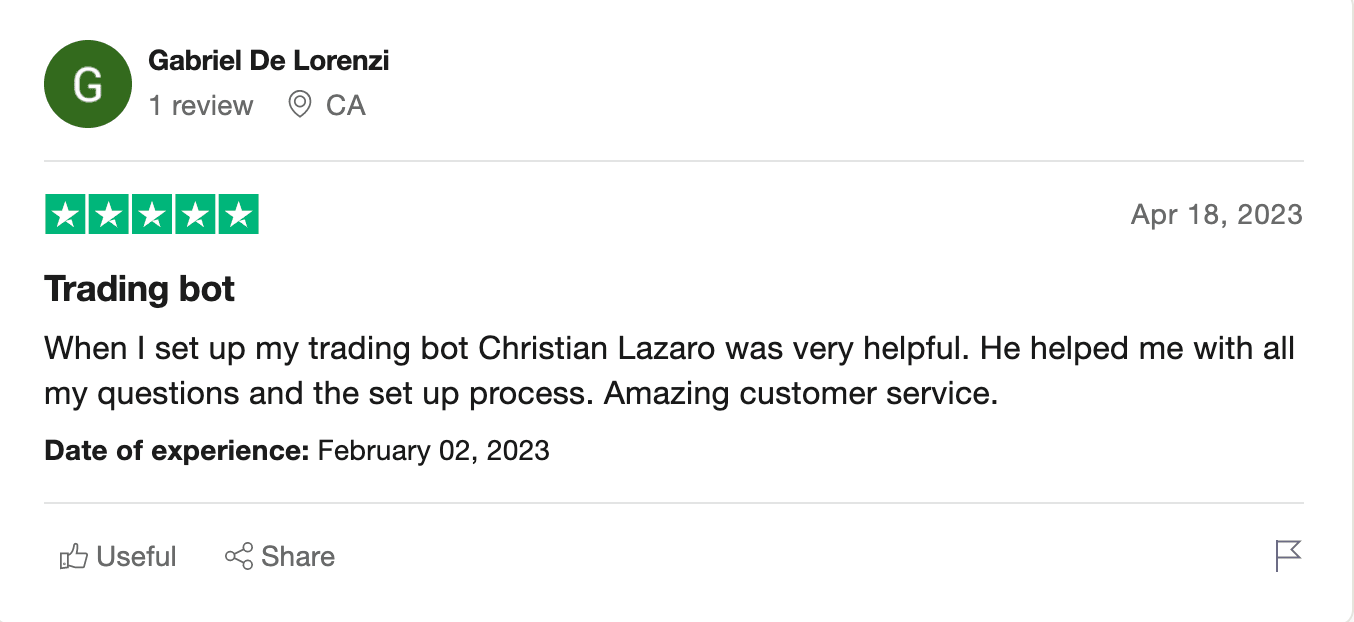
Task: Open Gabriel De Lorenzi's profile name
Action: [x=268, y=61]
